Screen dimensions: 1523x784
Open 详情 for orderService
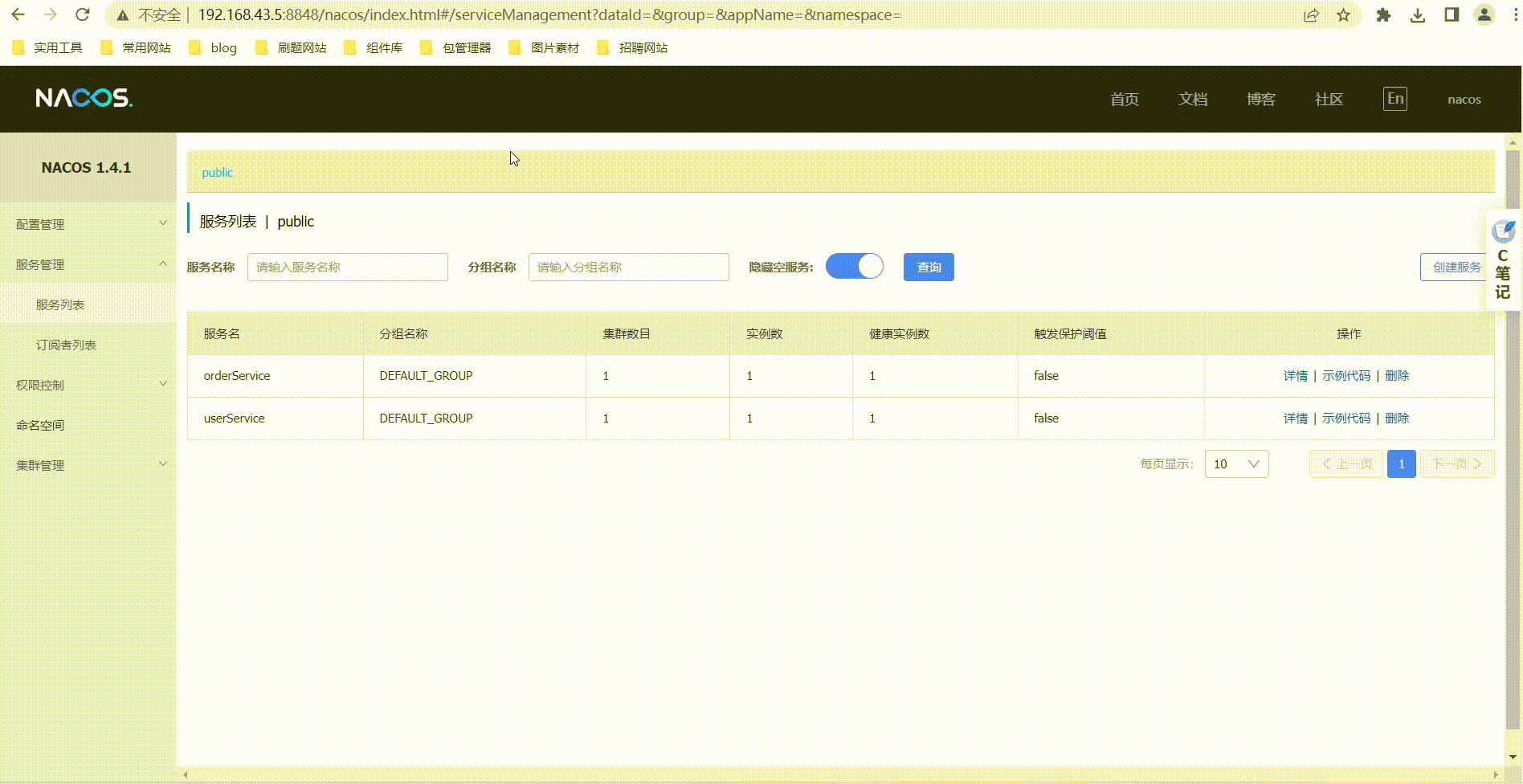click(x=1295, y=376)
